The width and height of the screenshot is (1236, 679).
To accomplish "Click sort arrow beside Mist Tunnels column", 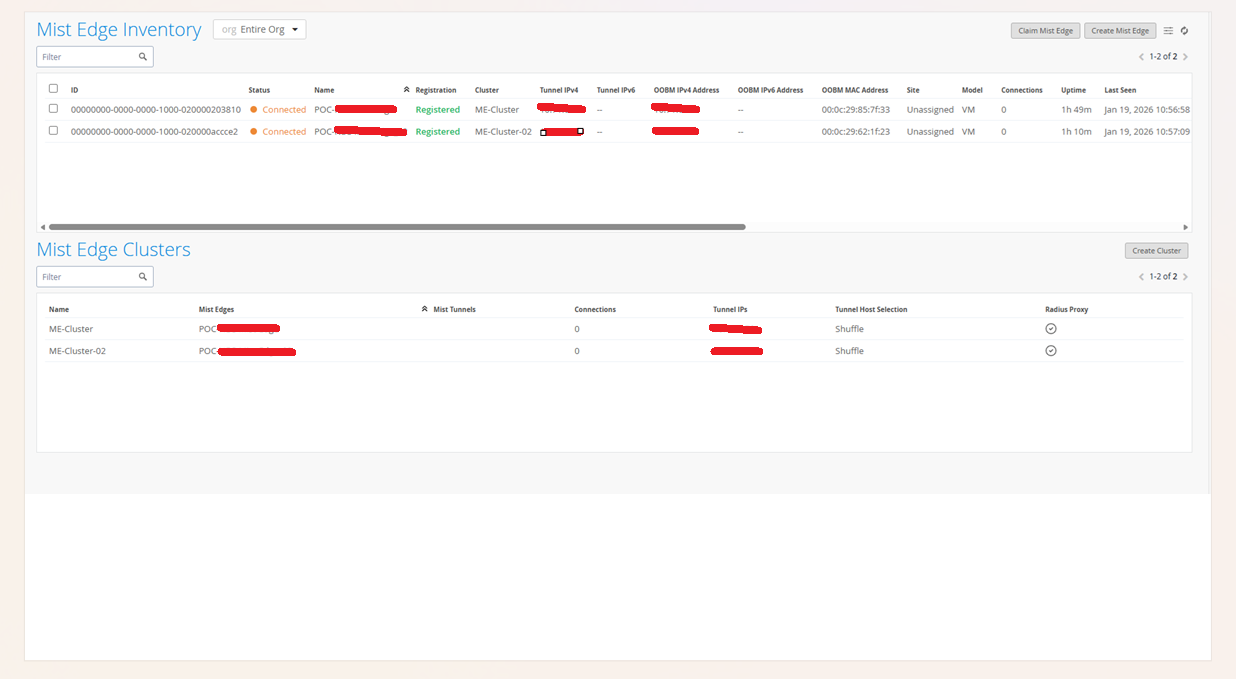I will point(425,309).
